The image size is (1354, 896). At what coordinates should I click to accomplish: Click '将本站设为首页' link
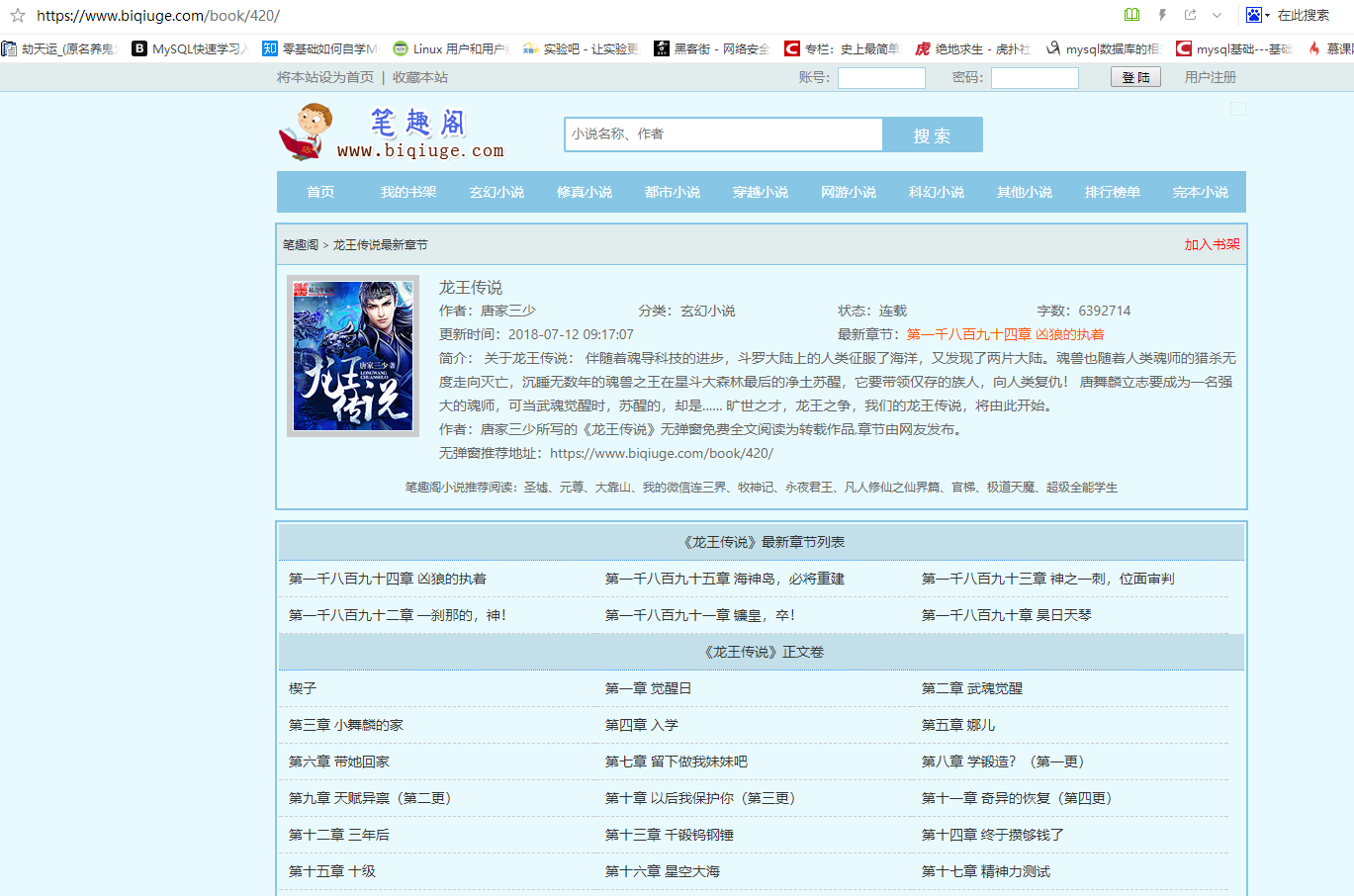pos(325,77)
